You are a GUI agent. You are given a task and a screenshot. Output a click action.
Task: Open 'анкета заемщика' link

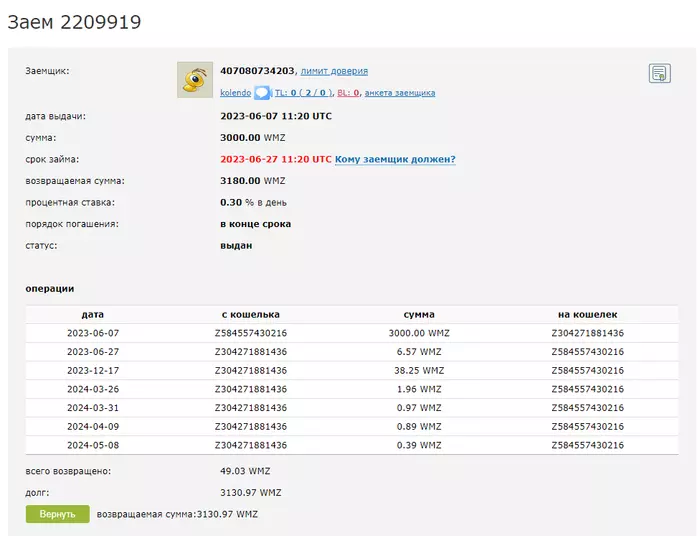tap(400, 93)
